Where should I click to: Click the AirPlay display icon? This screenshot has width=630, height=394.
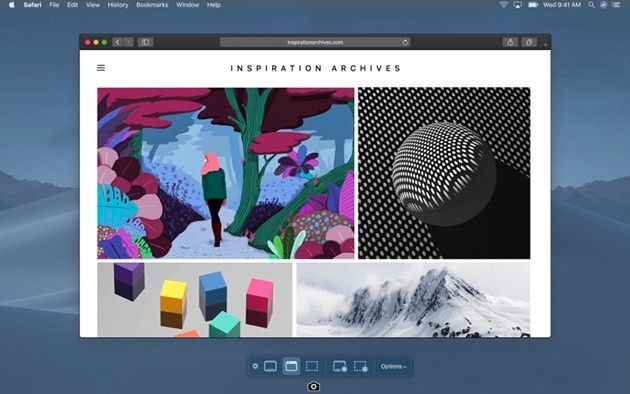pyautogui.click(x=518, y=5)
